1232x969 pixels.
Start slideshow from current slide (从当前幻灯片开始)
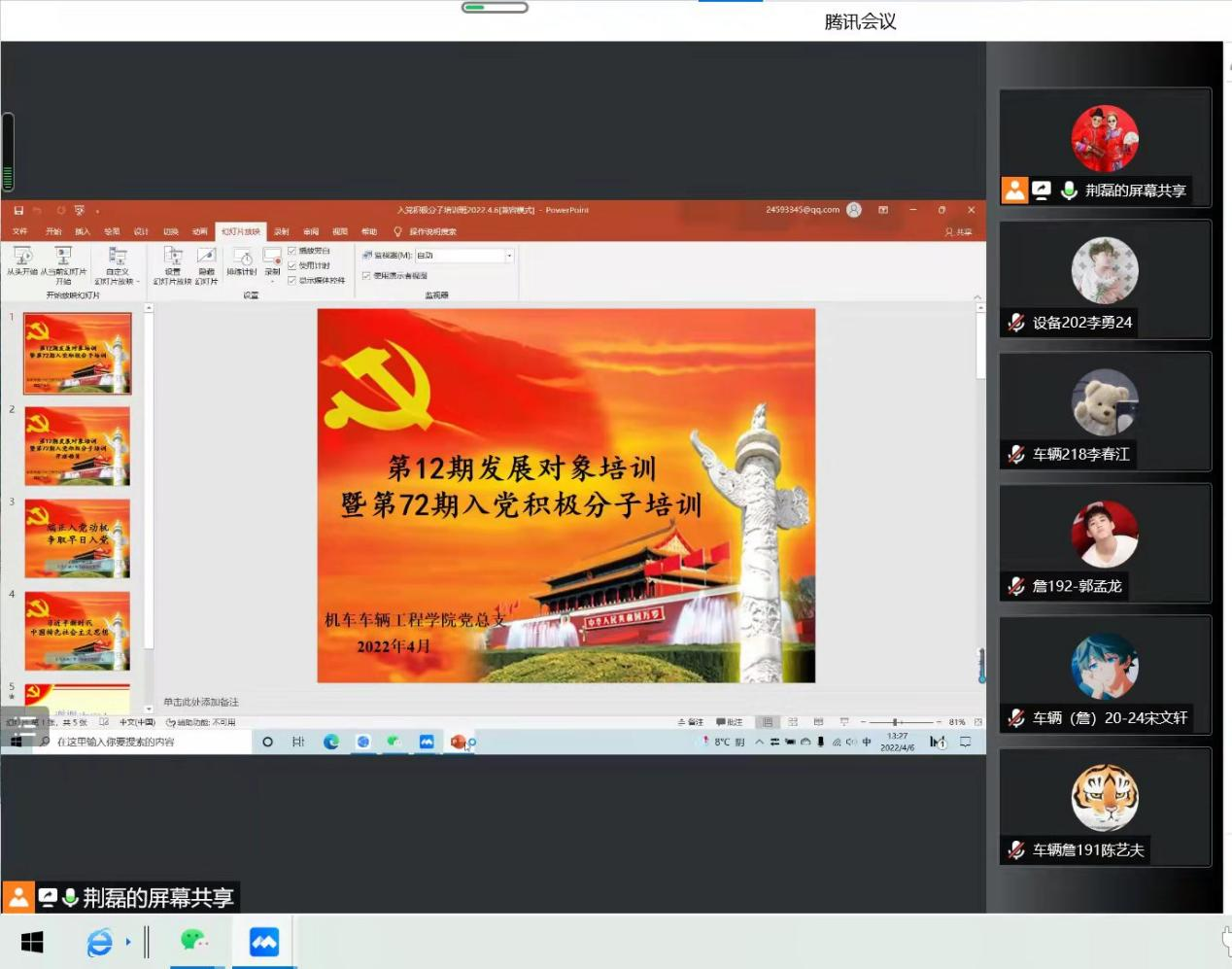point(63,257)
